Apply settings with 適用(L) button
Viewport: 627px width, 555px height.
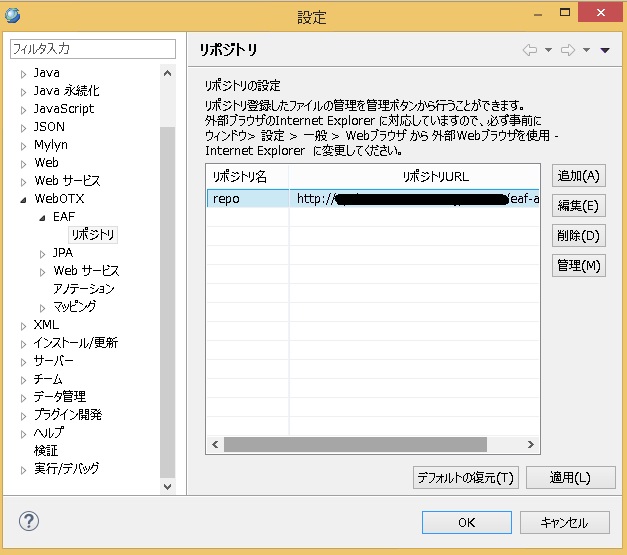[x=570, y=478]
